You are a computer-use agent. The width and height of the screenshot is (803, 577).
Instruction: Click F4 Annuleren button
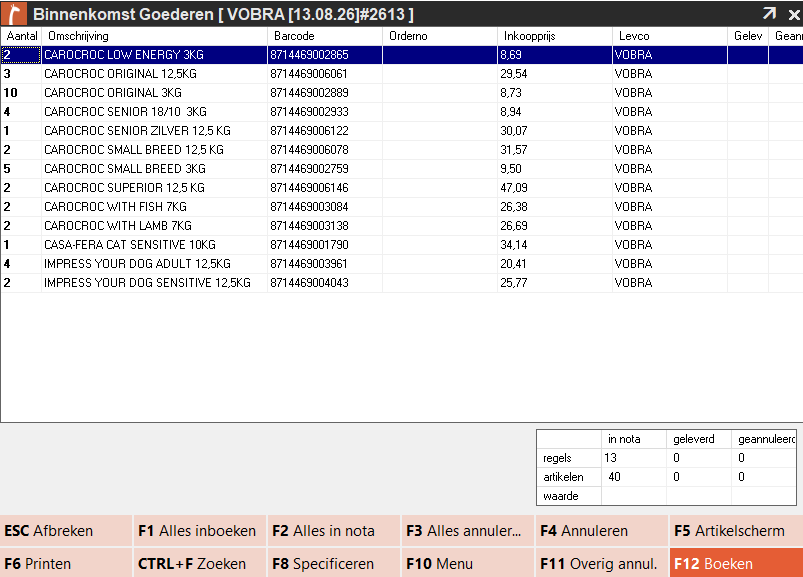click(602, 531)
